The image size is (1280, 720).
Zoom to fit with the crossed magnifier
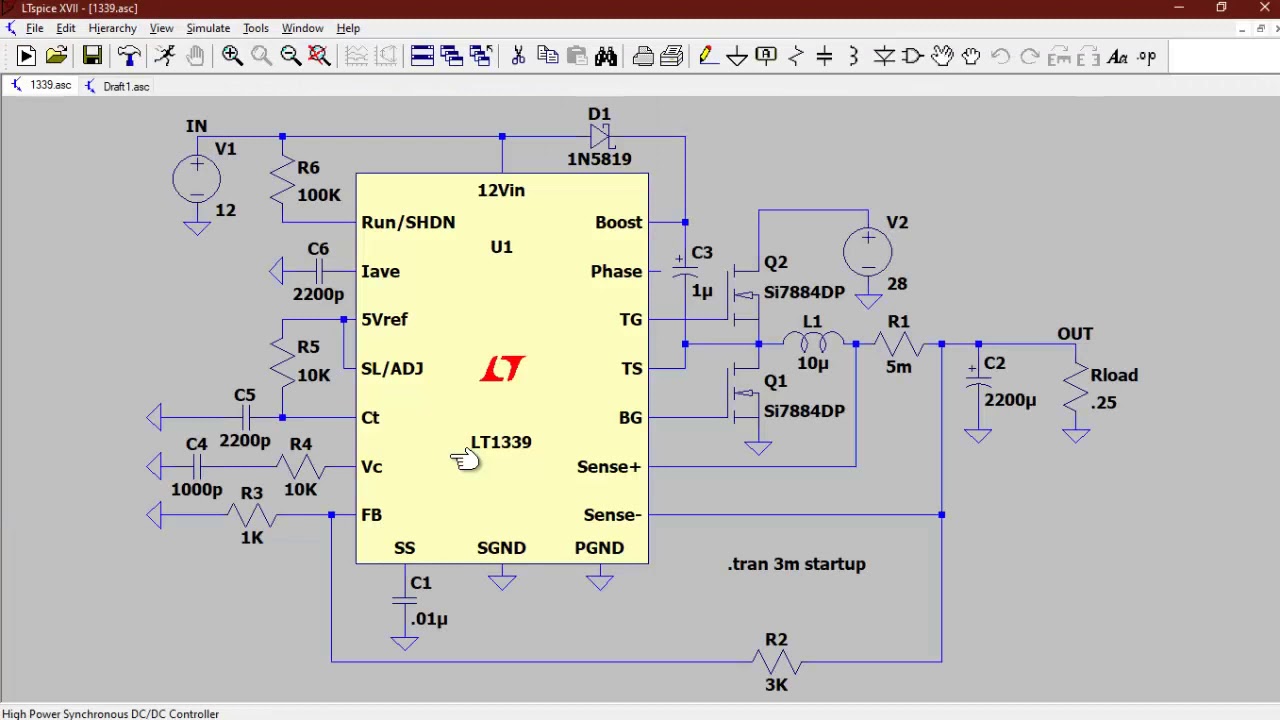[320, 57]
